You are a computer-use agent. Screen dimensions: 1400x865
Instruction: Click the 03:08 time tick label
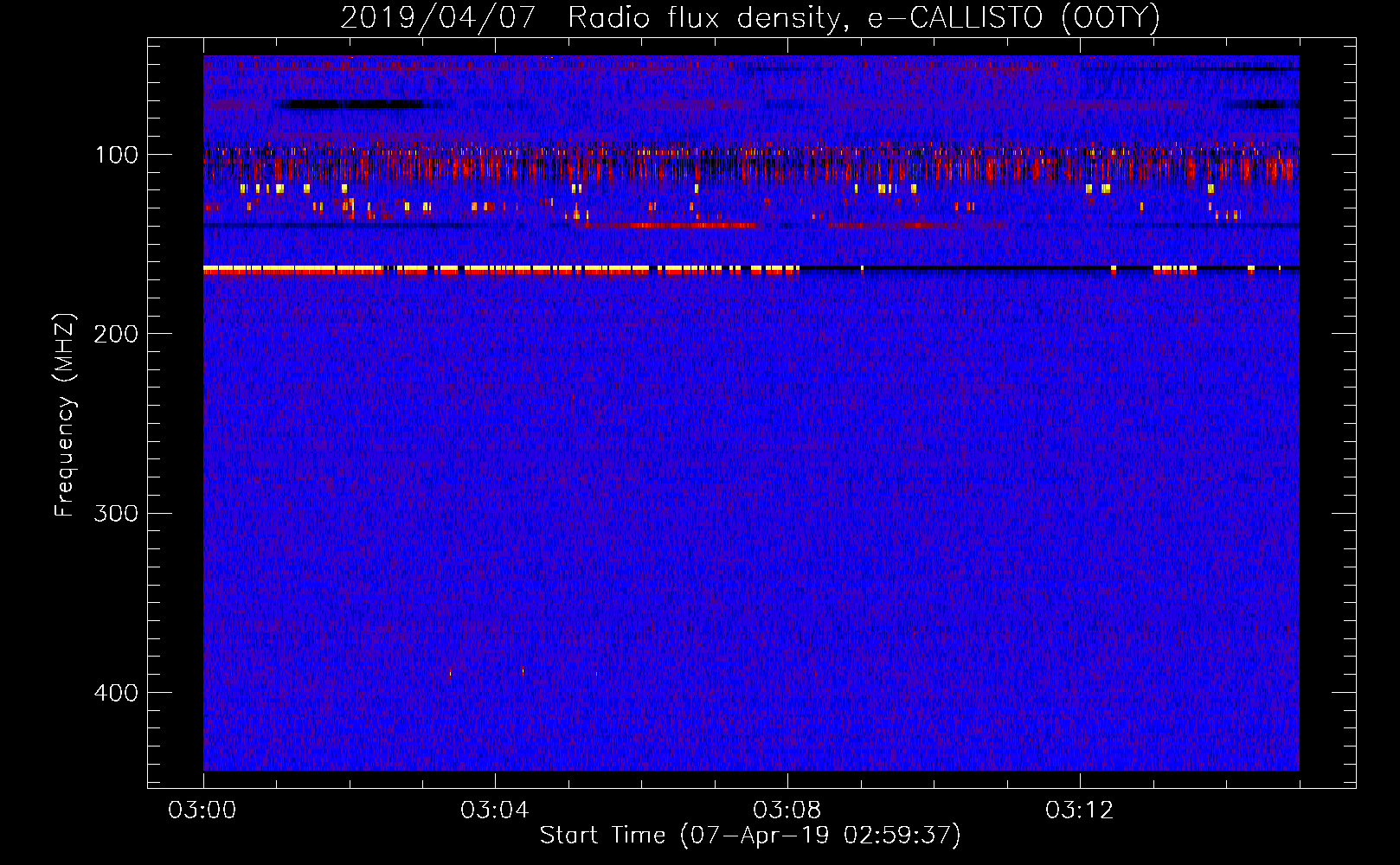pos(787,811)
